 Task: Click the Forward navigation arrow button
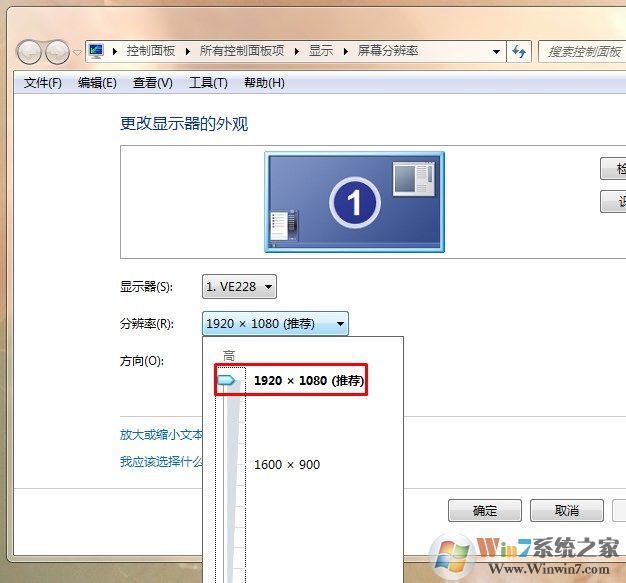coord(57,51)
